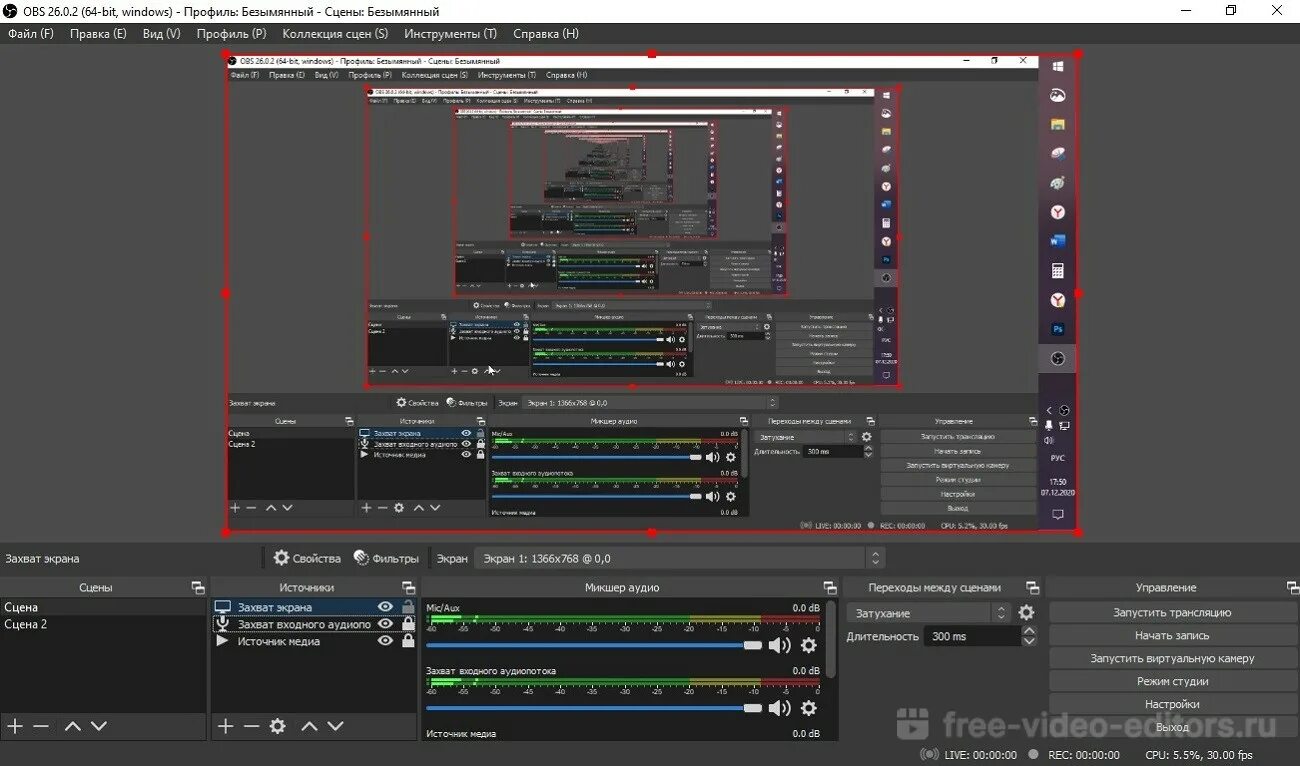
Task: Select the Захват входного аудиопо source row
Action: (315, 624)
